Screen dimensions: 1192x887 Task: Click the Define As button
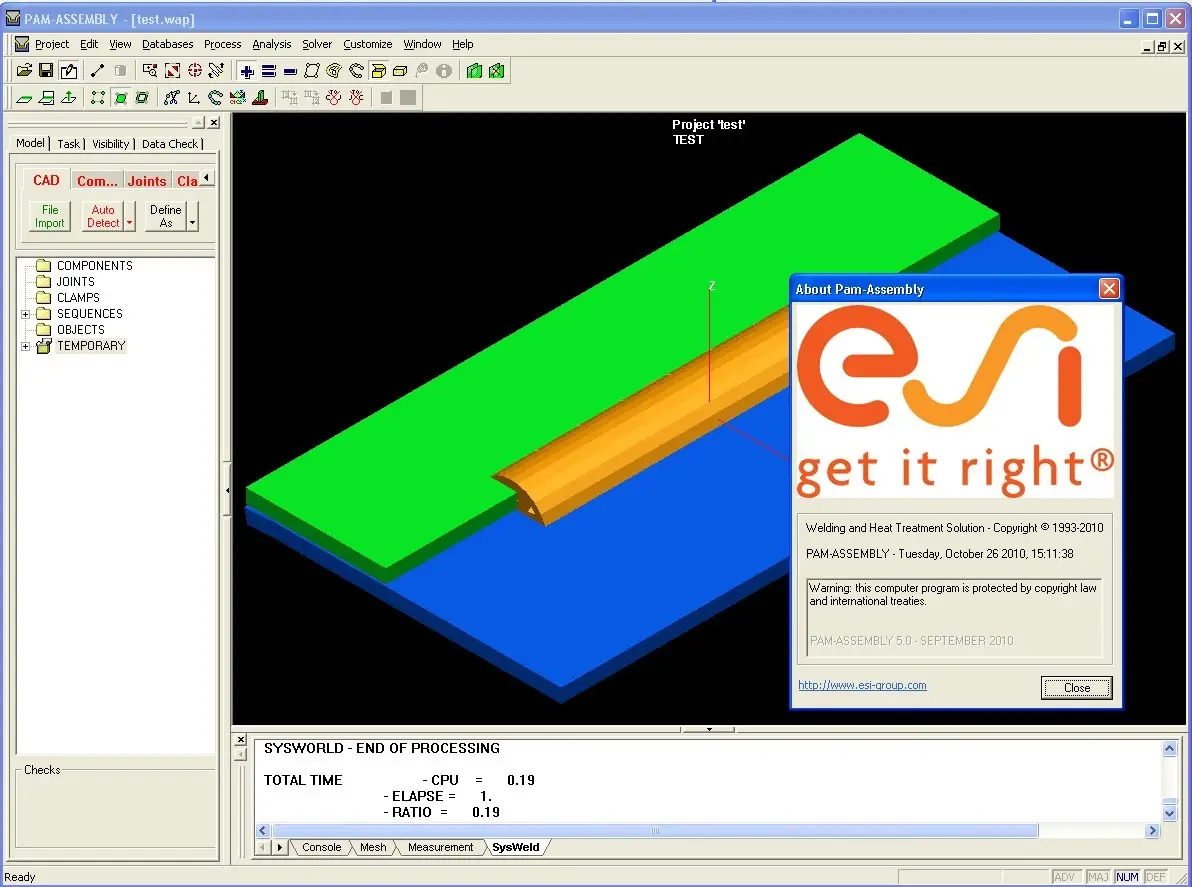(x=165, y=217)
